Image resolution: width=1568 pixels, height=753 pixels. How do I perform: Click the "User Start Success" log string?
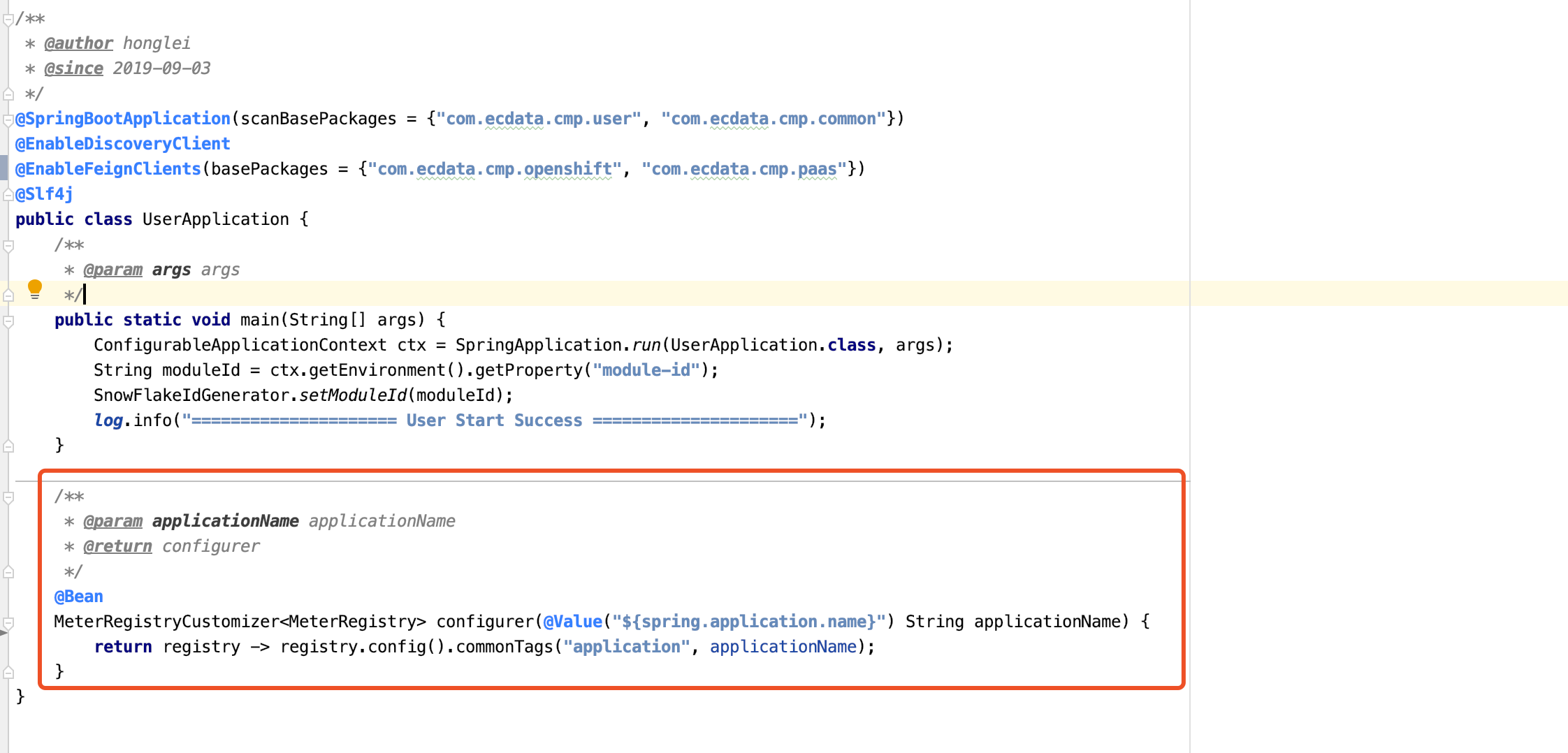(x=495, y=421)
